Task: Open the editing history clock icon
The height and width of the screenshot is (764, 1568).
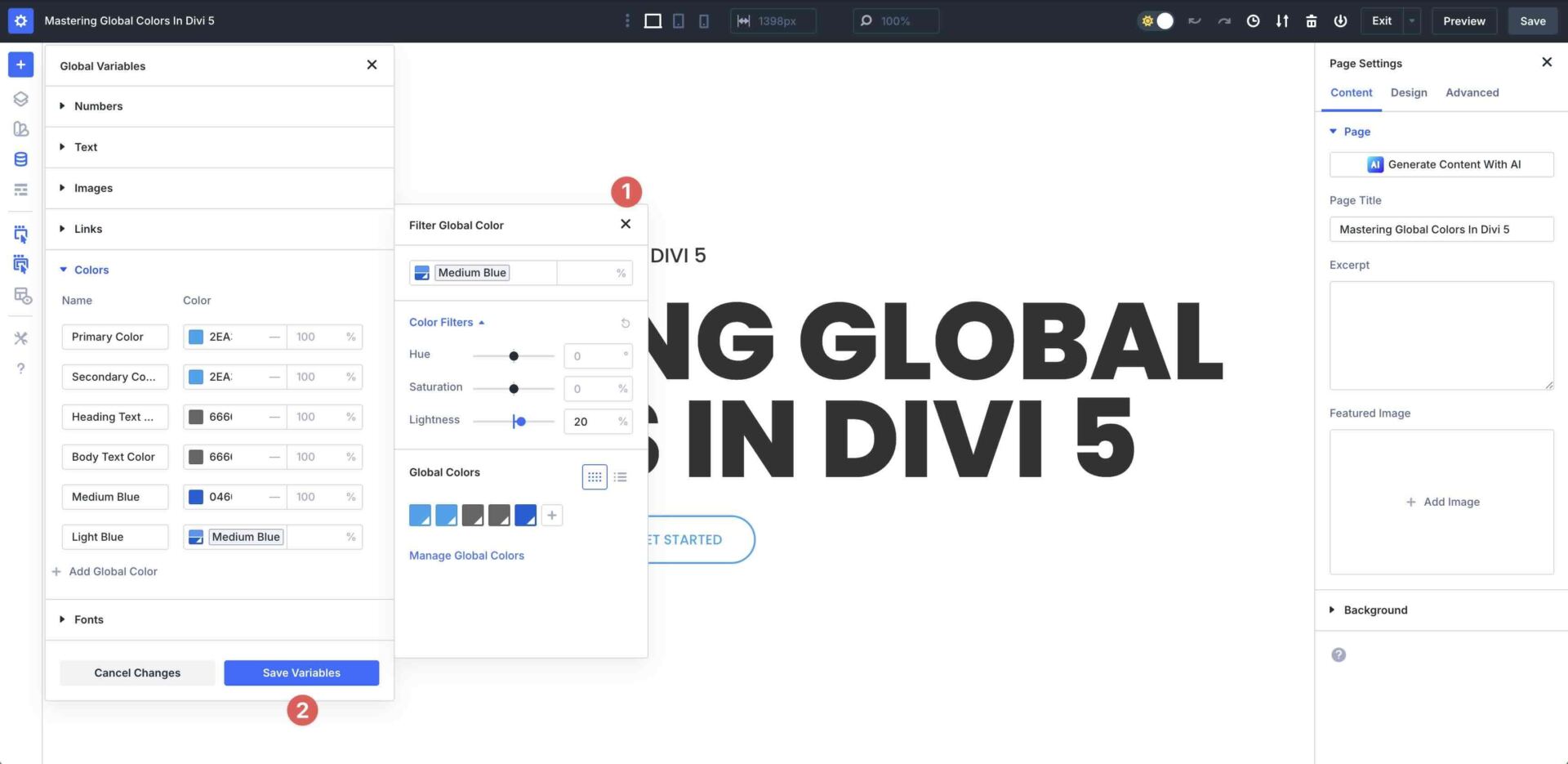Action: [x=1253, y=20]
